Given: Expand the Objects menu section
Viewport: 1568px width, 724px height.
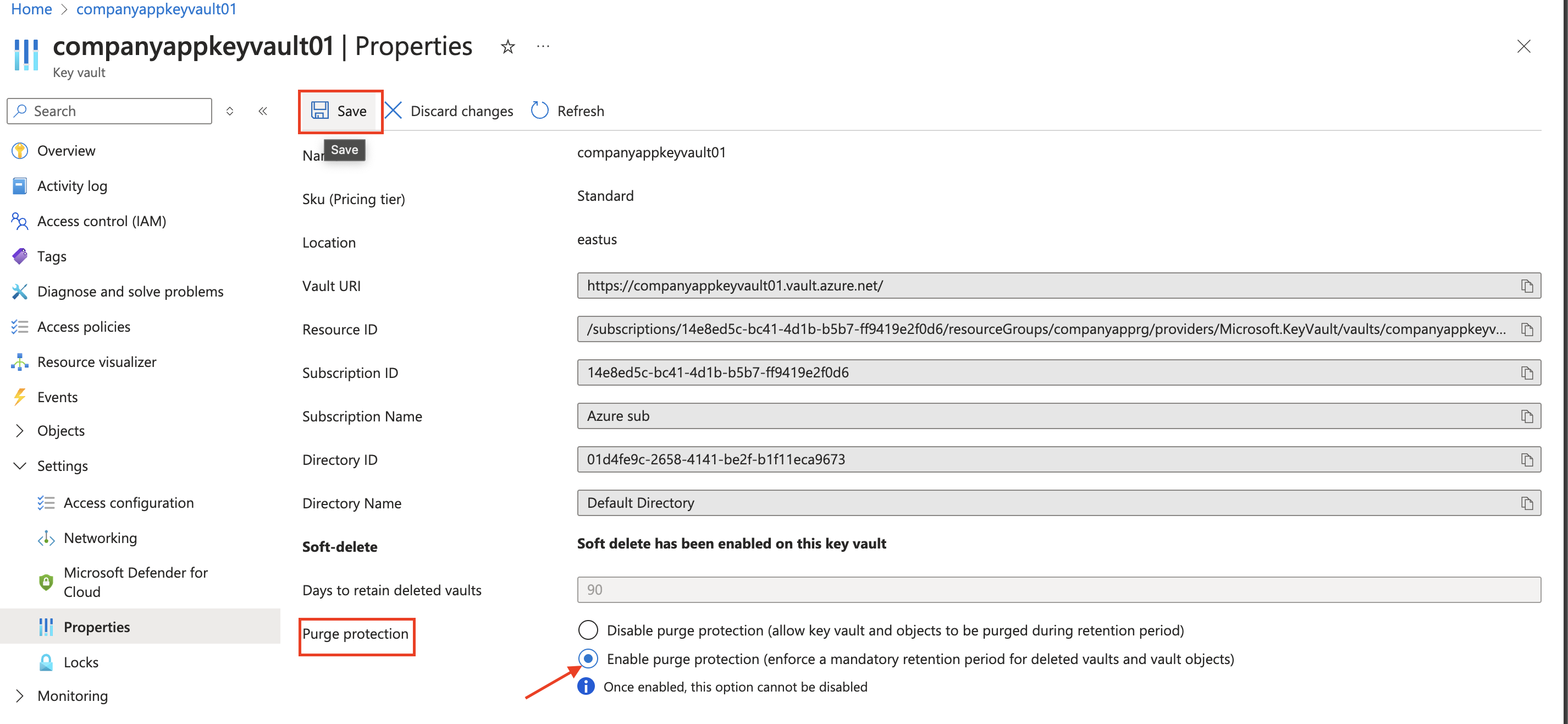Looking at the screenshot, I should pos(19,431).
